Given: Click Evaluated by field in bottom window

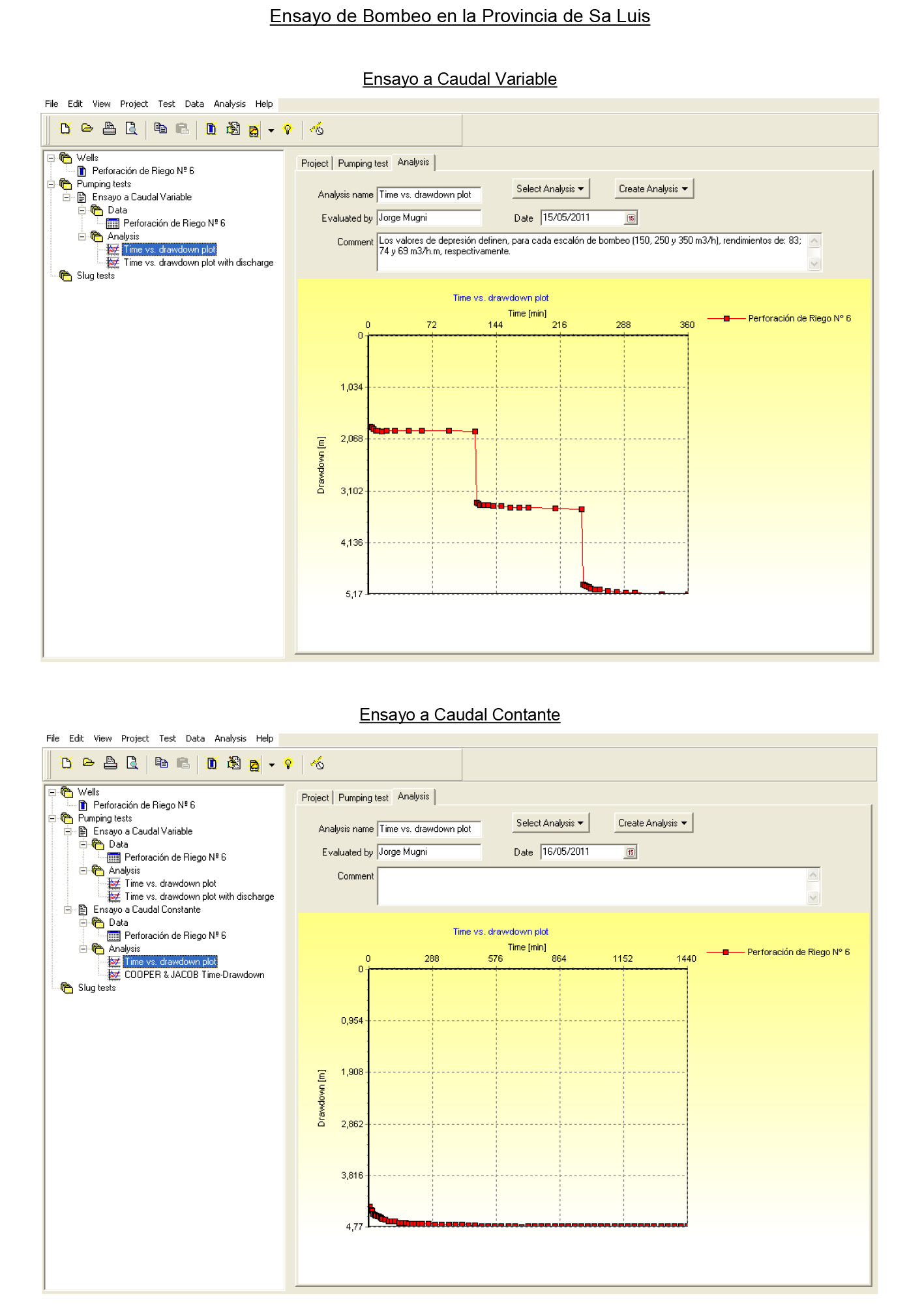Looking at the screenshot, I should [429, 852].
